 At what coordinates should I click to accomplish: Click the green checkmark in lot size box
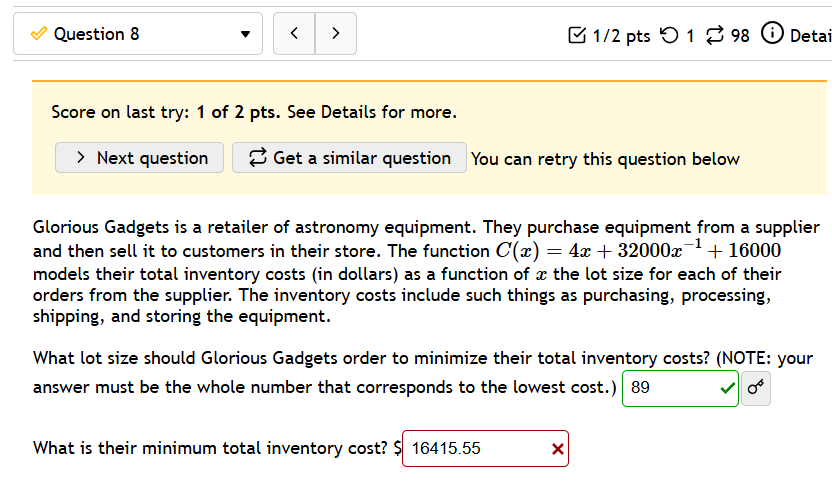click(726, 388)
